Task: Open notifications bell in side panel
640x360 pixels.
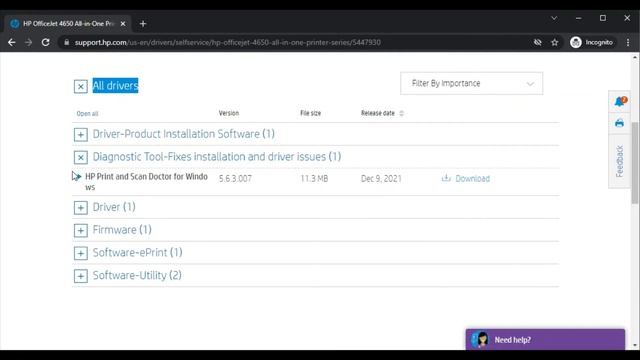Action: click(620, 101)
